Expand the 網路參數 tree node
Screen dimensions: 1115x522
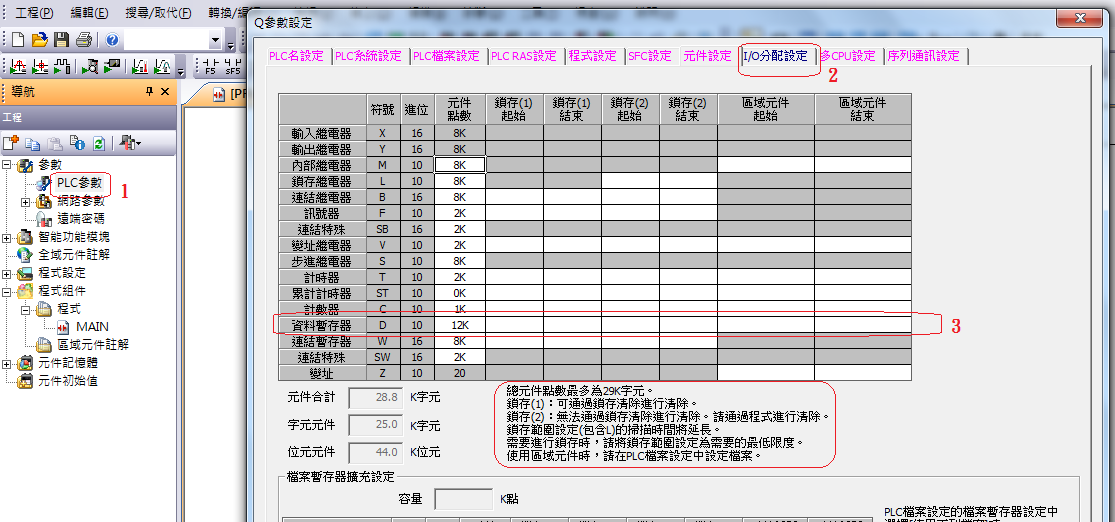click(25, 201)
